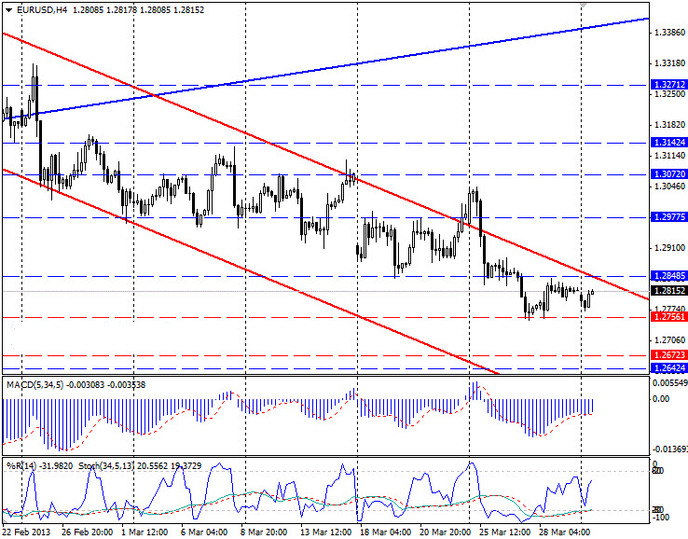Select the 1.26424 price level label
Screen dimensions: 688x539
pos(667,368)
